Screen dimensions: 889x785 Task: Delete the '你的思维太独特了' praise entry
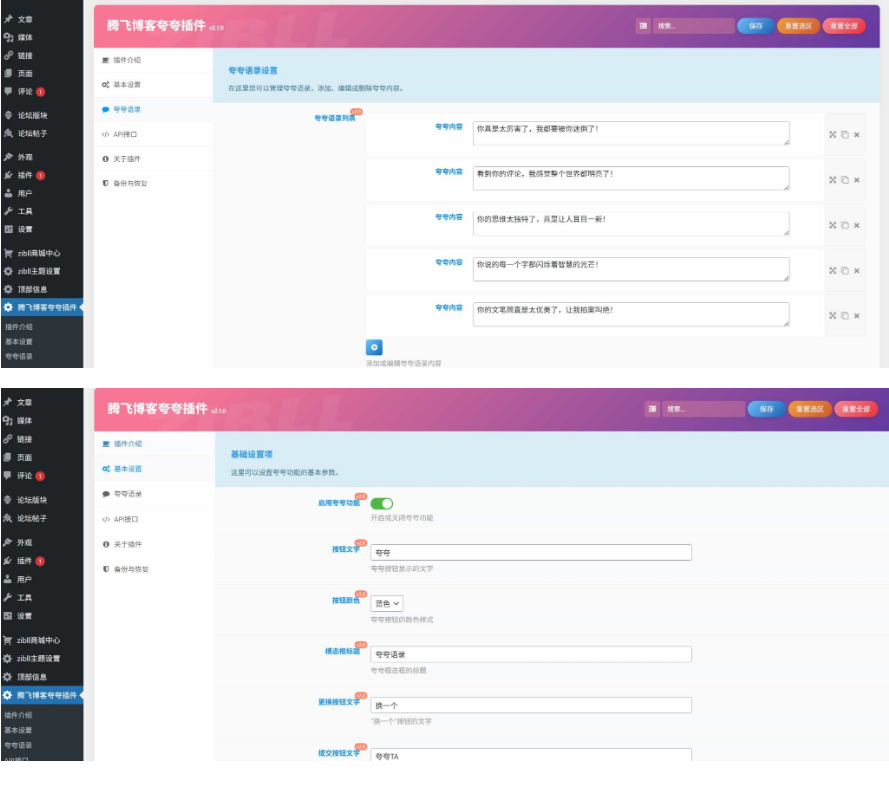click(x=857, y=225)
